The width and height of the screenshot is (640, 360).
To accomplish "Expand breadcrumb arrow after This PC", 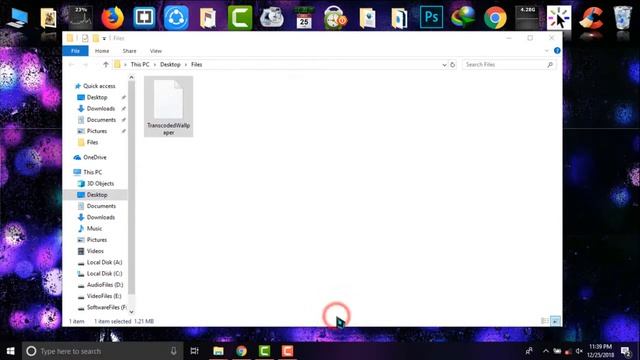I will 155,64.
